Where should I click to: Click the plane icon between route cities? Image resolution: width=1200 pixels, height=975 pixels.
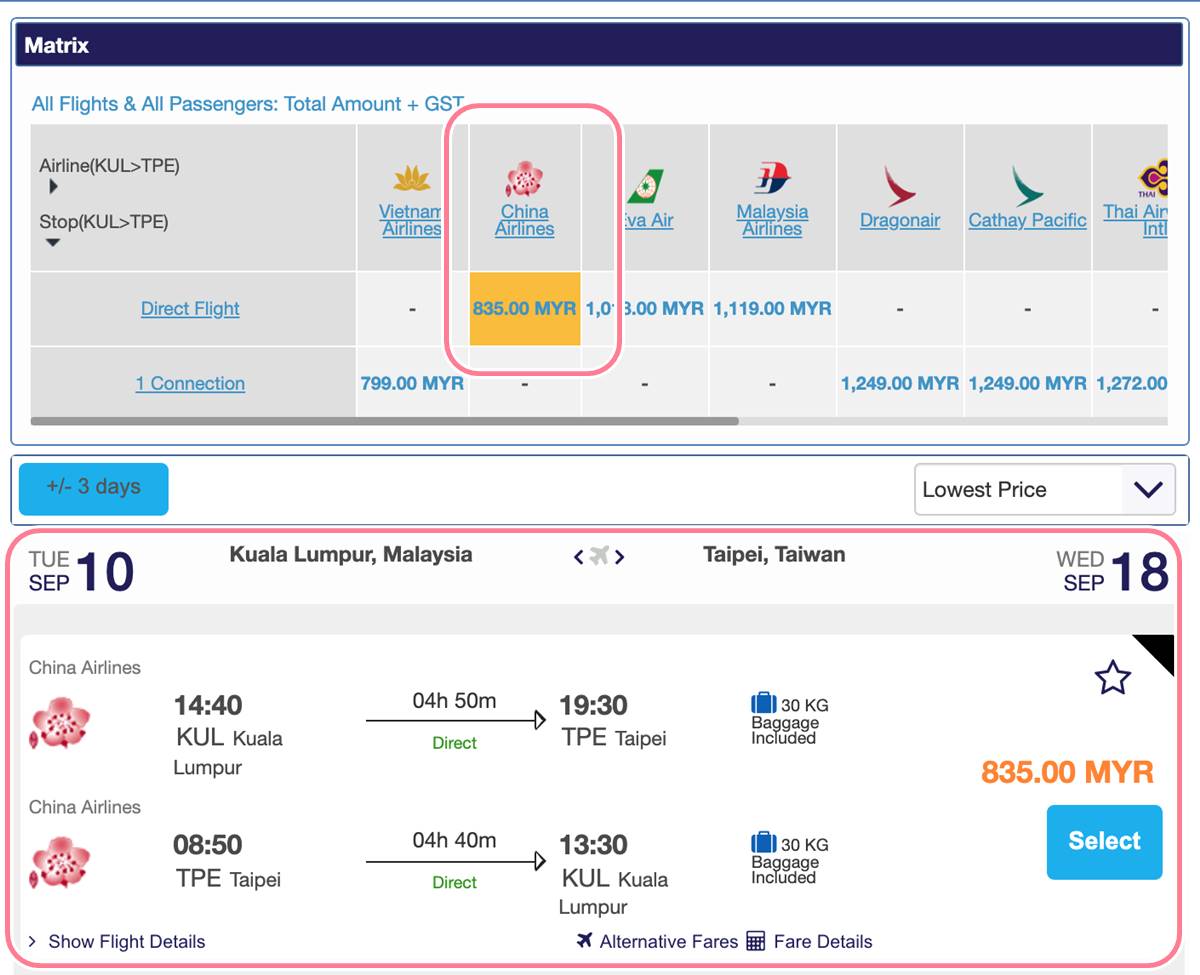599,556
